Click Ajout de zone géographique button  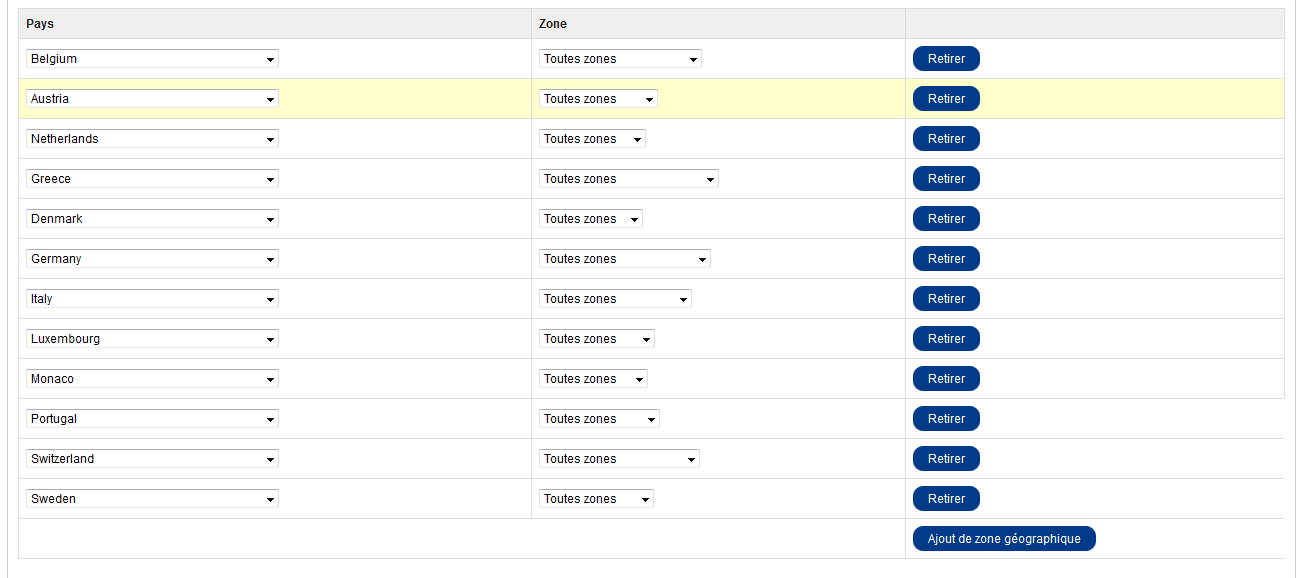[x=1004, y=539]
